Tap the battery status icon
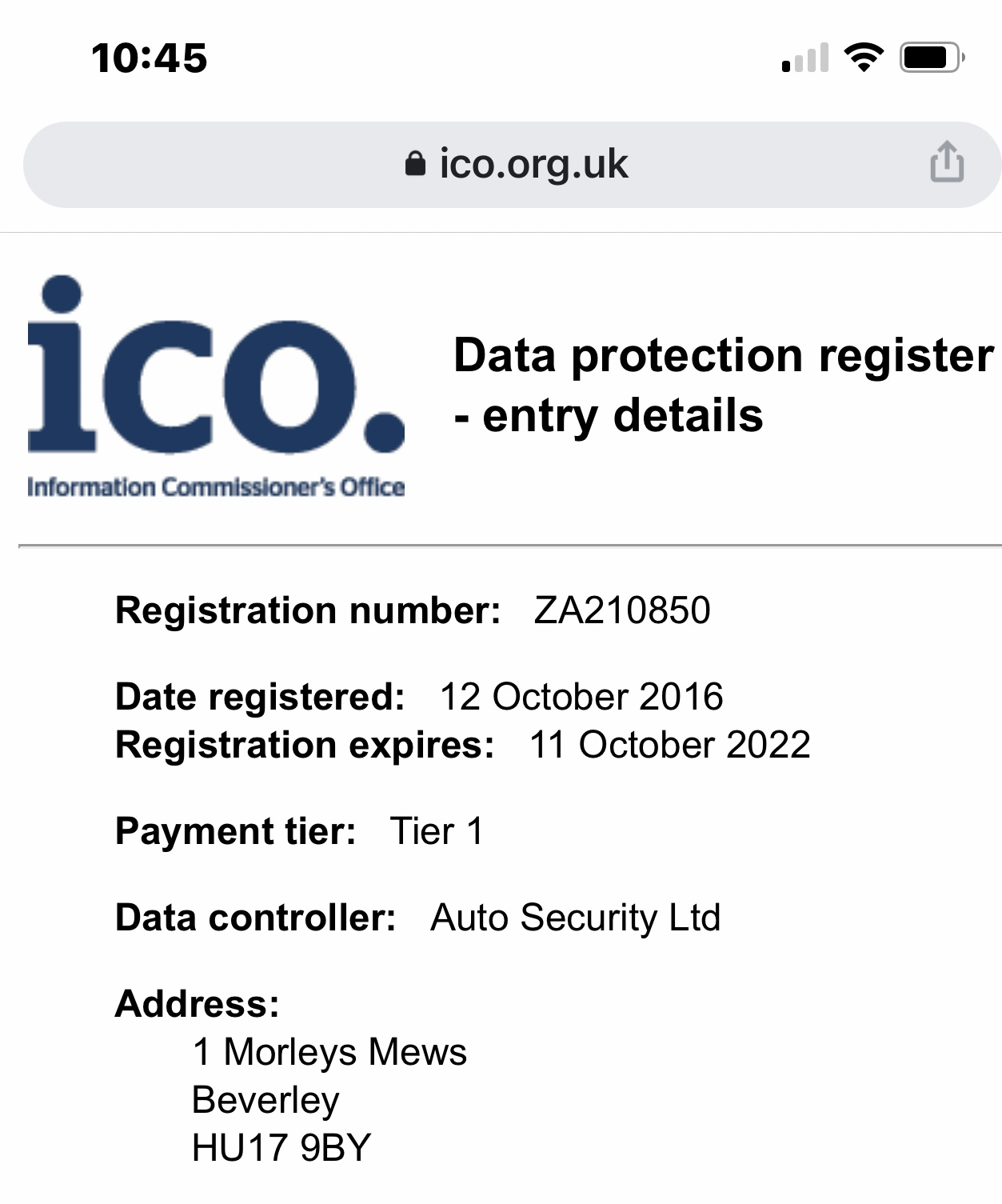 tap(931, 58)
